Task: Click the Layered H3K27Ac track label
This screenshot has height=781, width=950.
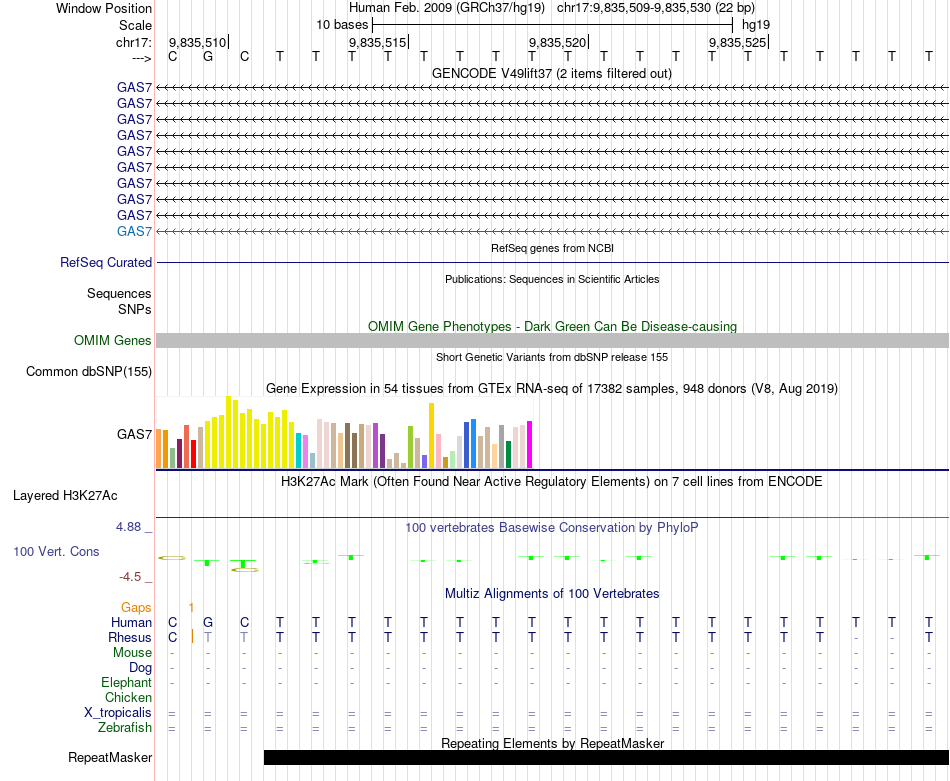Action: pyautogui.click(x=65, y=495)
